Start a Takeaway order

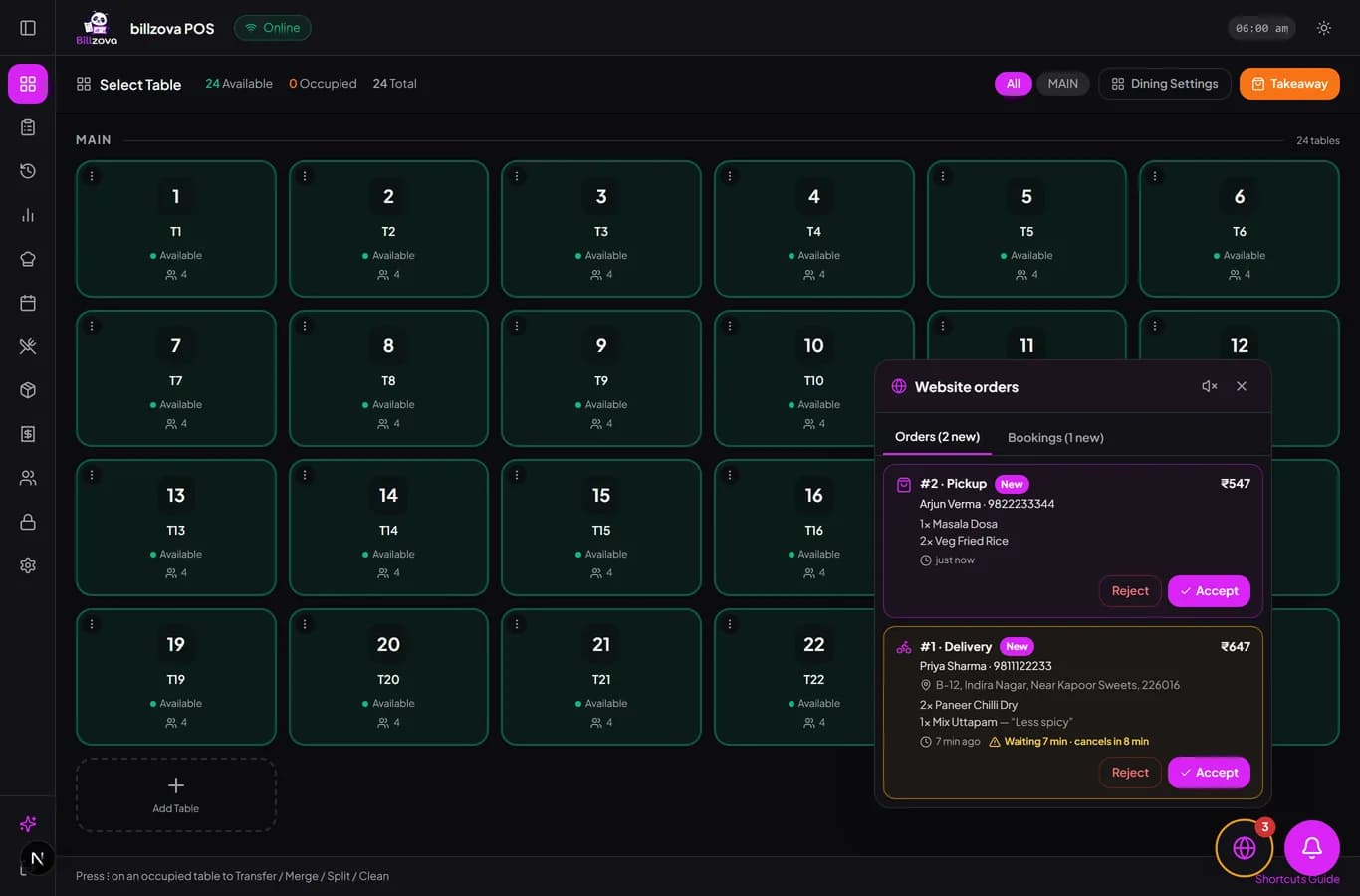(x=1289, y=84)
